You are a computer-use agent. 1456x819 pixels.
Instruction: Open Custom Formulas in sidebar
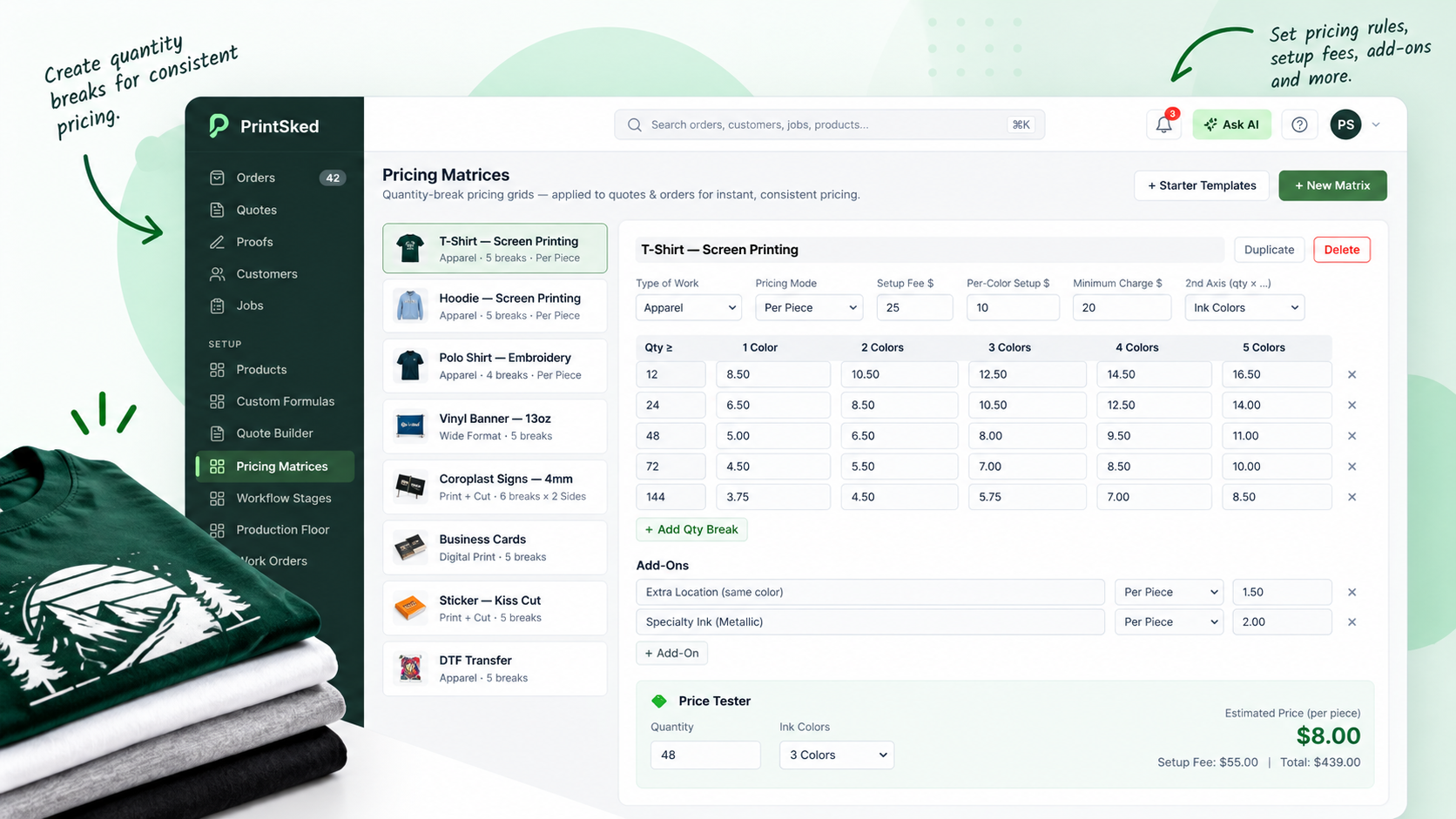click(x=275, y=401)
